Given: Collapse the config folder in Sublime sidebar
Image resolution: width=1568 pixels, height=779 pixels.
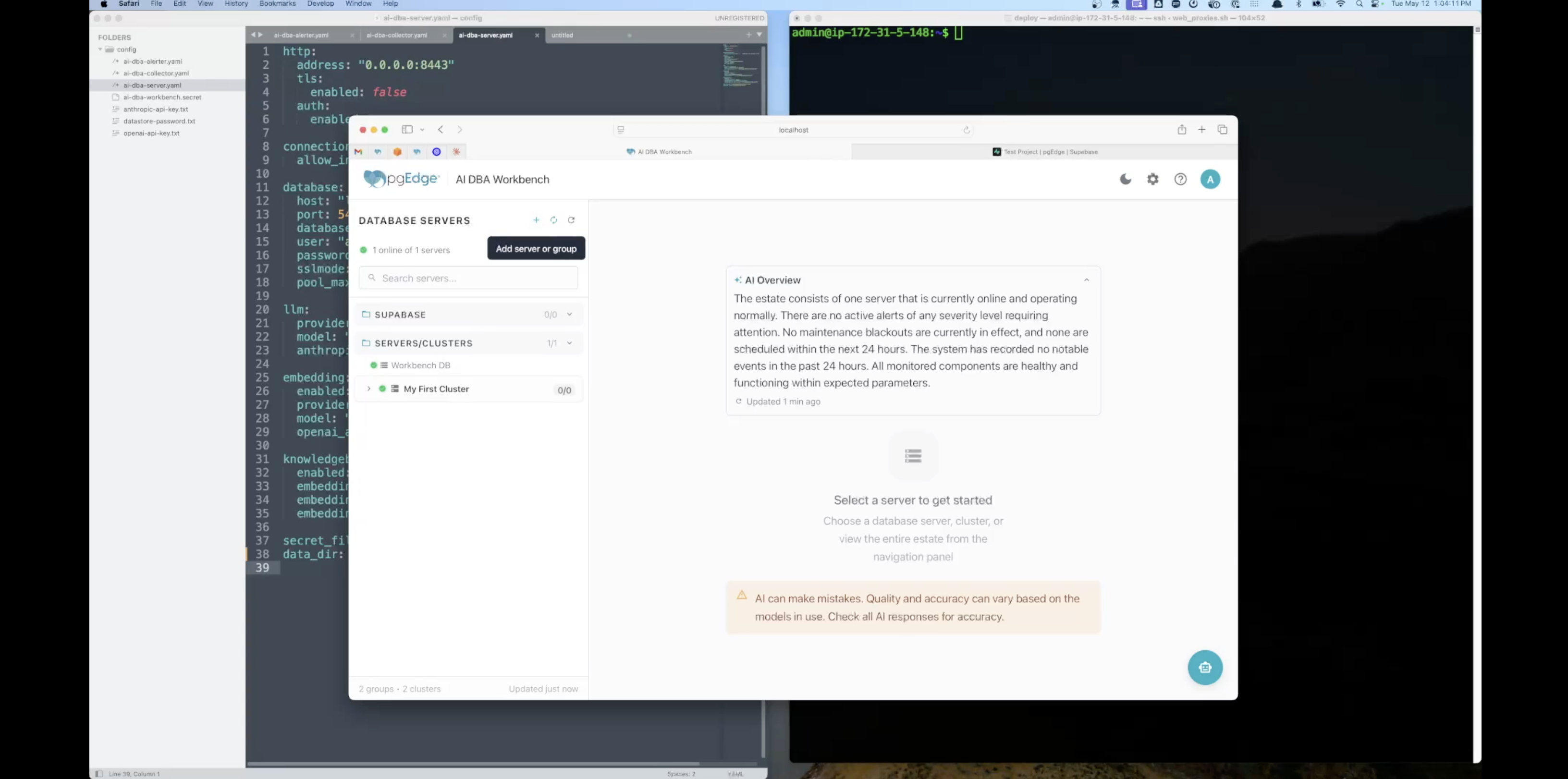Looking at the screenshot, I should [x=100, y=49].
